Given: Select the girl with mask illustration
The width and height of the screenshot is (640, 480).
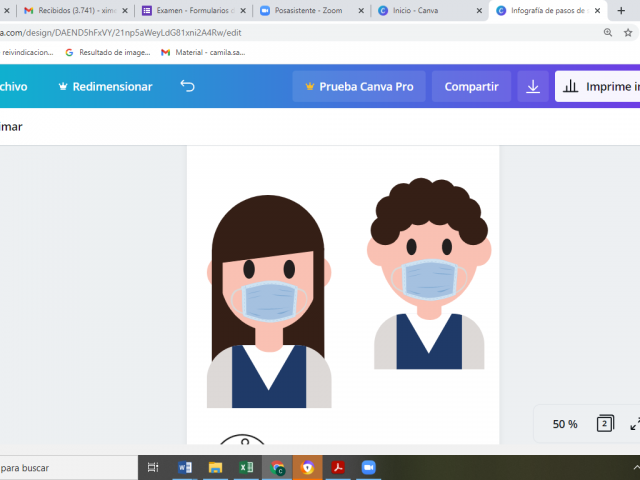Looking at the screenshot, I should tap(267, 300).
